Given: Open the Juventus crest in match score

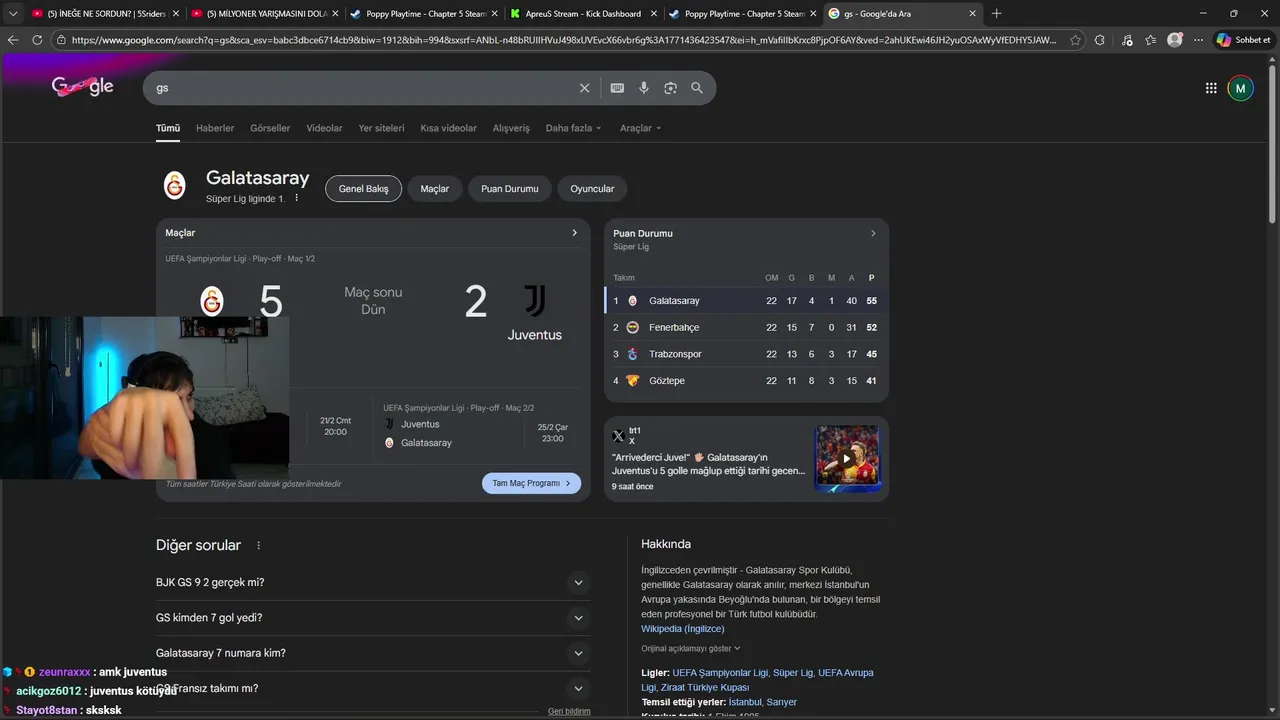Looking at the screenshot, I should point(535,301).
